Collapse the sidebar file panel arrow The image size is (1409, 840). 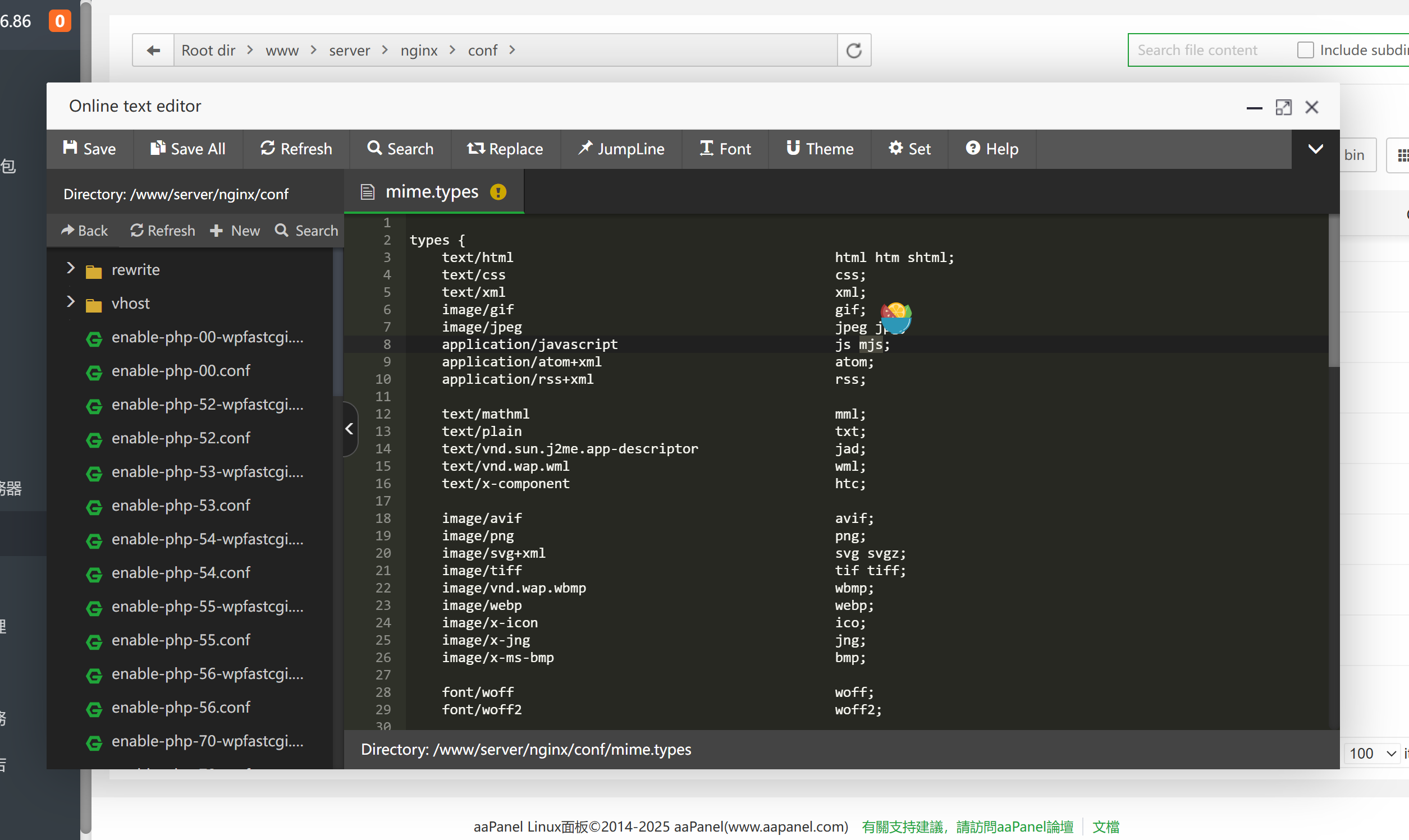[x=349, y=429]
